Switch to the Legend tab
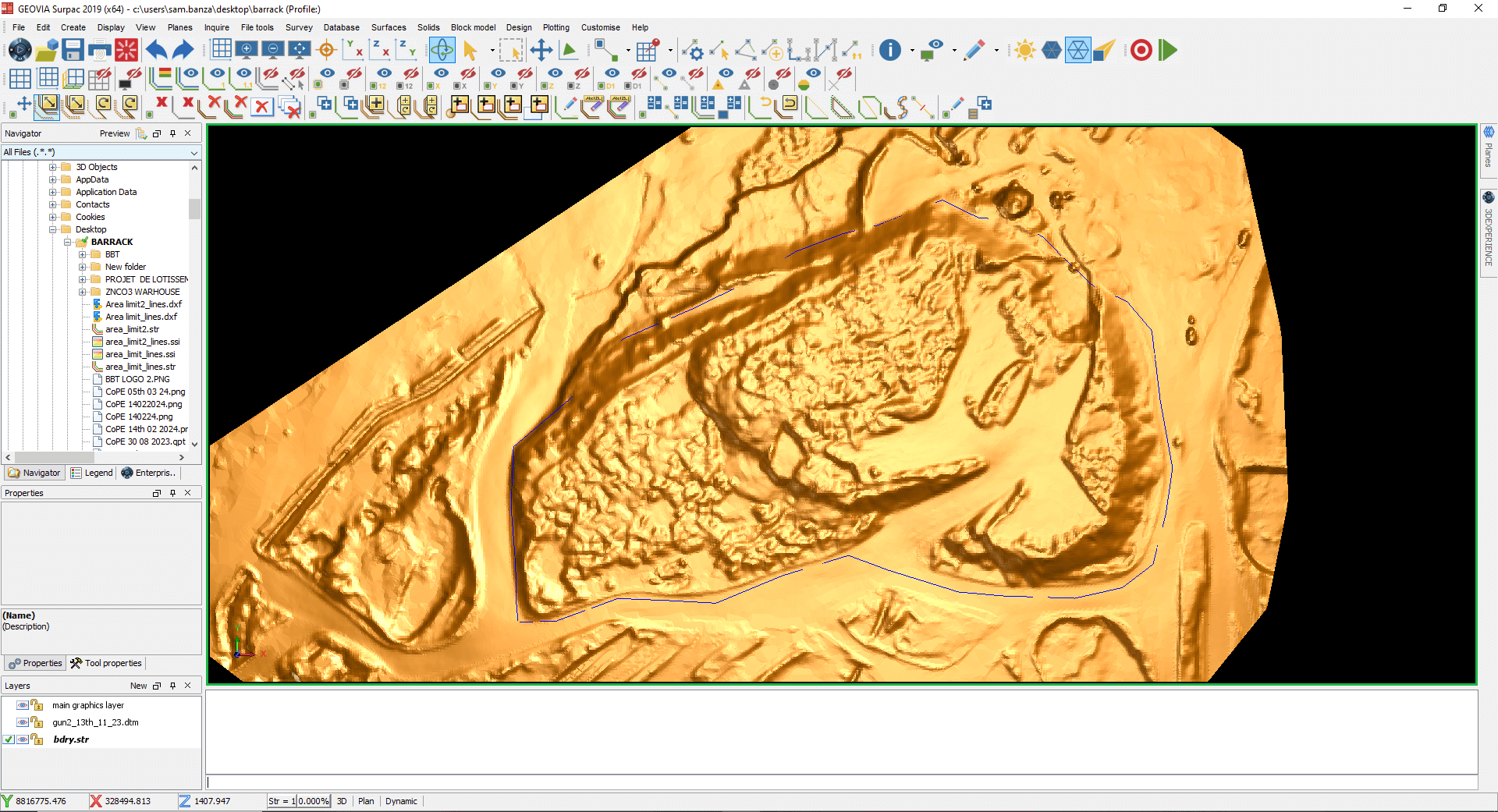1498x812 pixels. (92, 473)
